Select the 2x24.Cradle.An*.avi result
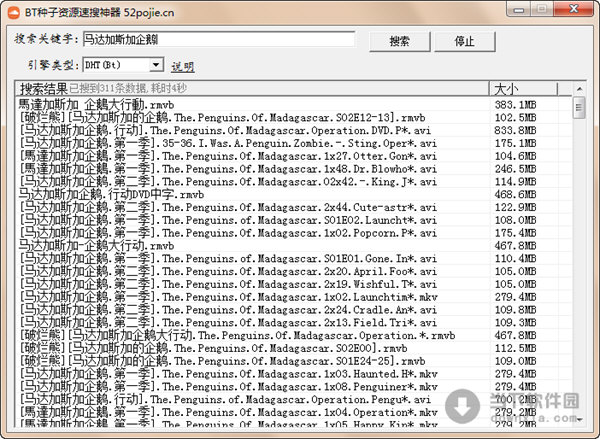This screenshot has width=600, height=439. coord(228,310)
